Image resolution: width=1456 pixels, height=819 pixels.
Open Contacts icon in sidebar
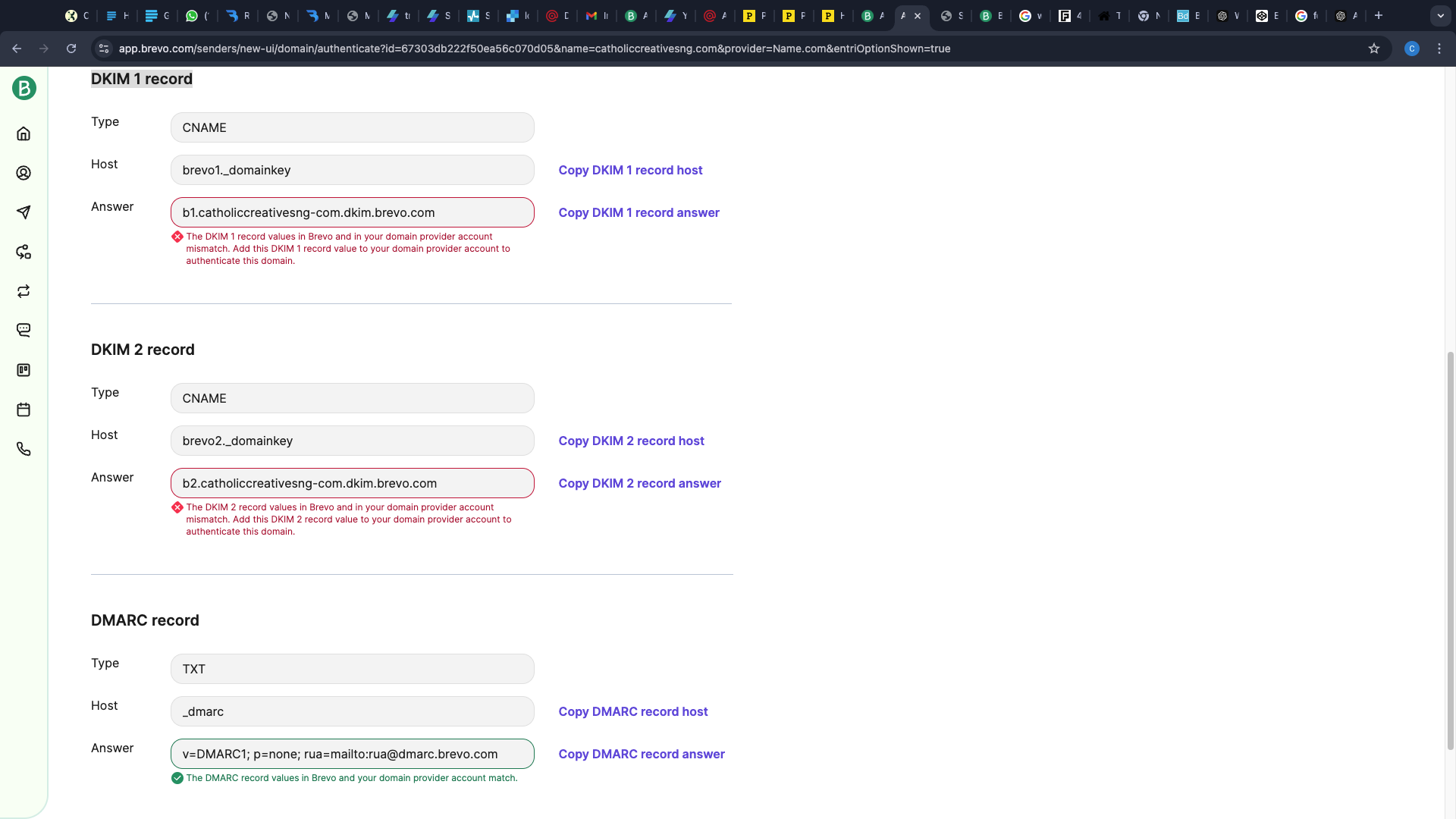pos(24,173)
